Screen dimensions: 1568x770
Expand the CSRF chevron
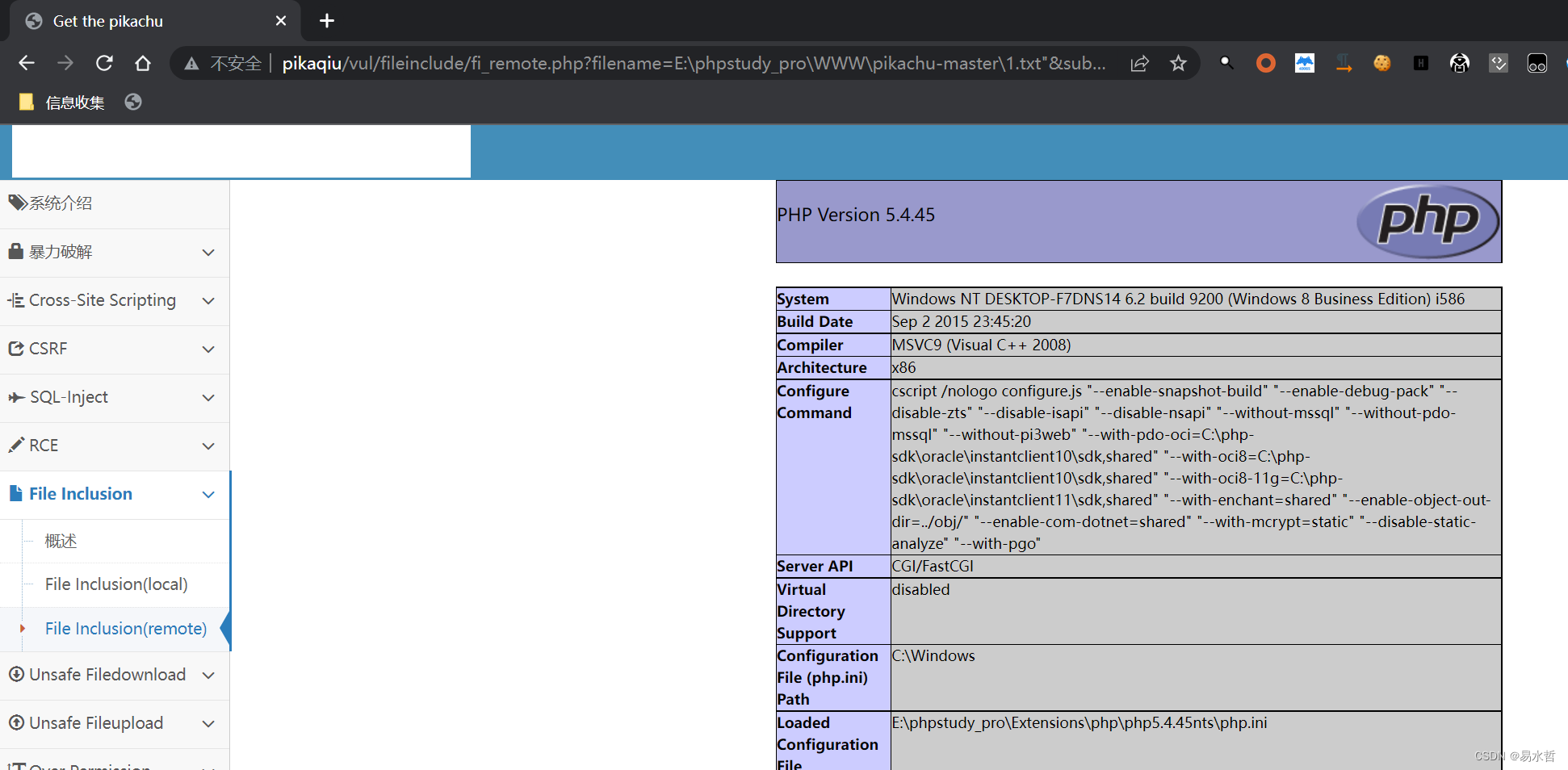tap(208, 349)
